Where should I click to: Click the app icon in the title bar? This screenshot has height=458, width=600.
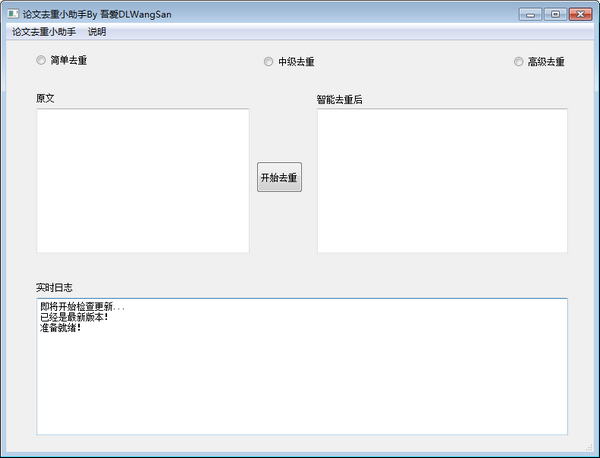(x=13, y=14)
